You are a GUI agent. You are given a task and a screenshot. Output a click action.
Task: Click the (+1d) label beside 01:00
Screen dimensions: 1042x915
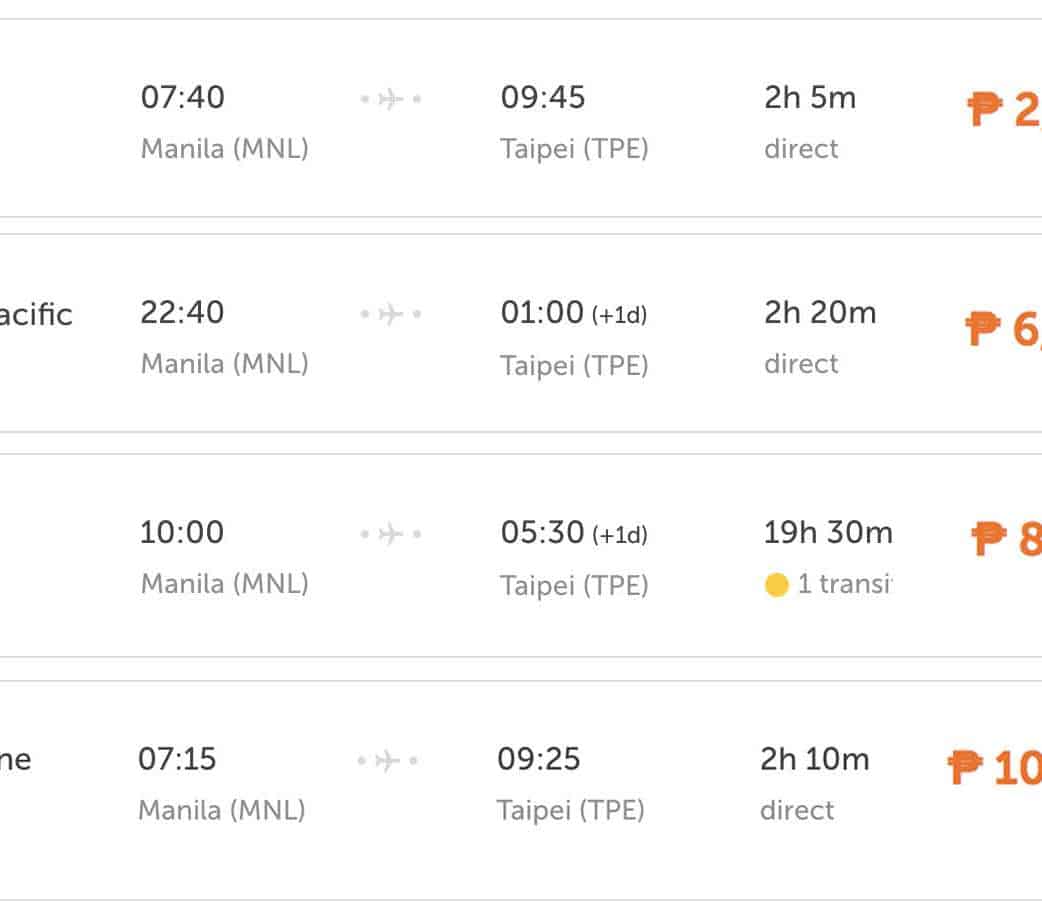tap(620, 315)
